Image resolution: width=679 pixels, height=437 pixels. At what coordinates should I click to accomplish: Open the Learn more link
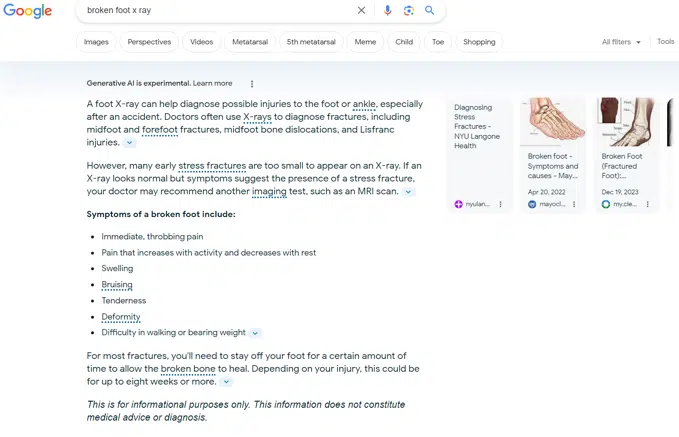(212, 83)
